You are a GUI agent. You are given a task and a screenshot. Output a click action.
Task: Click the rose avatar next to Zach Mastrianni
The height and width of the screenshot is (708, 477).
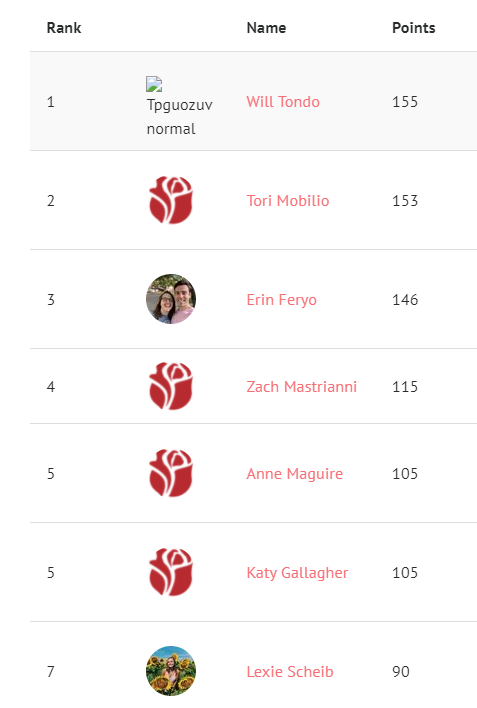(x=171, y=386)
